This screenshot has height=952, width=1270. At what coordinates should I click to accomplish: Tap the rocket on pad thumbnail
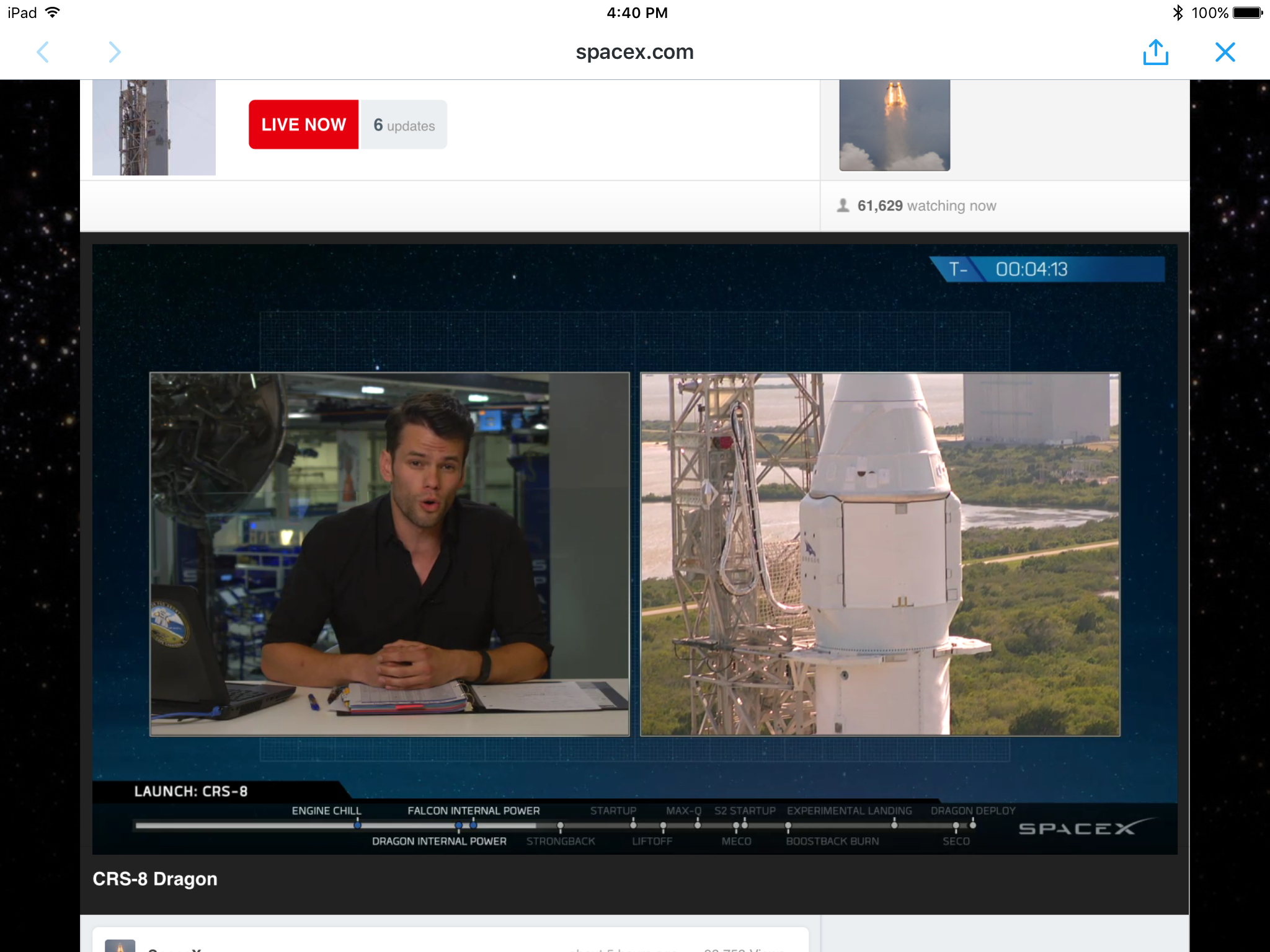154,127
